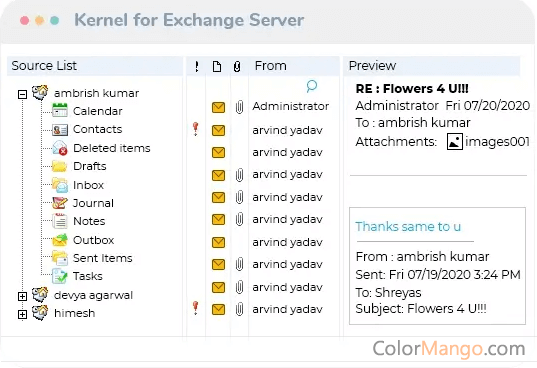The image size is (537, 368).
Task: Click the Drafts folder icon
Action: point(60,166)
